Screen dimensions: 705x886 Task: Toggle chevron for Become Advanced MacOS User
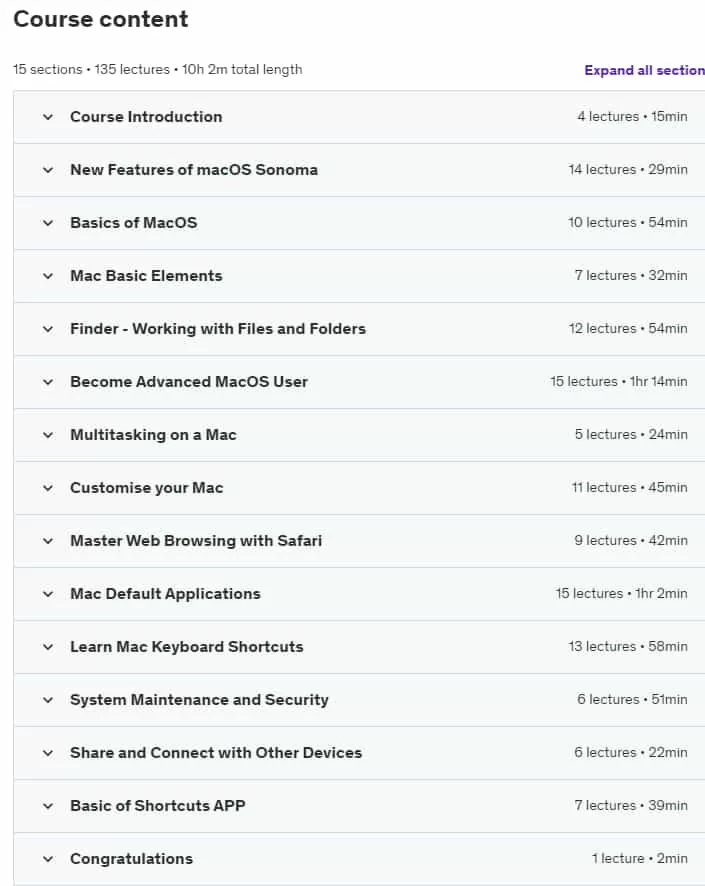(x=48, y=383)
